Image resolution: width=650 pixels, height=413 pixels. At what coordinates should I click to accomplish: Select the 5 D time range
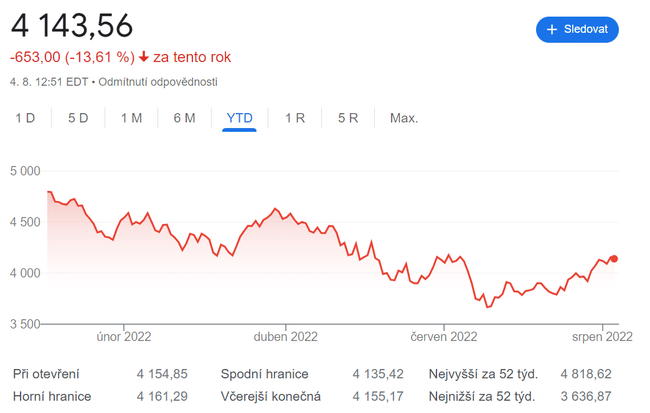(x=78, y=118)
